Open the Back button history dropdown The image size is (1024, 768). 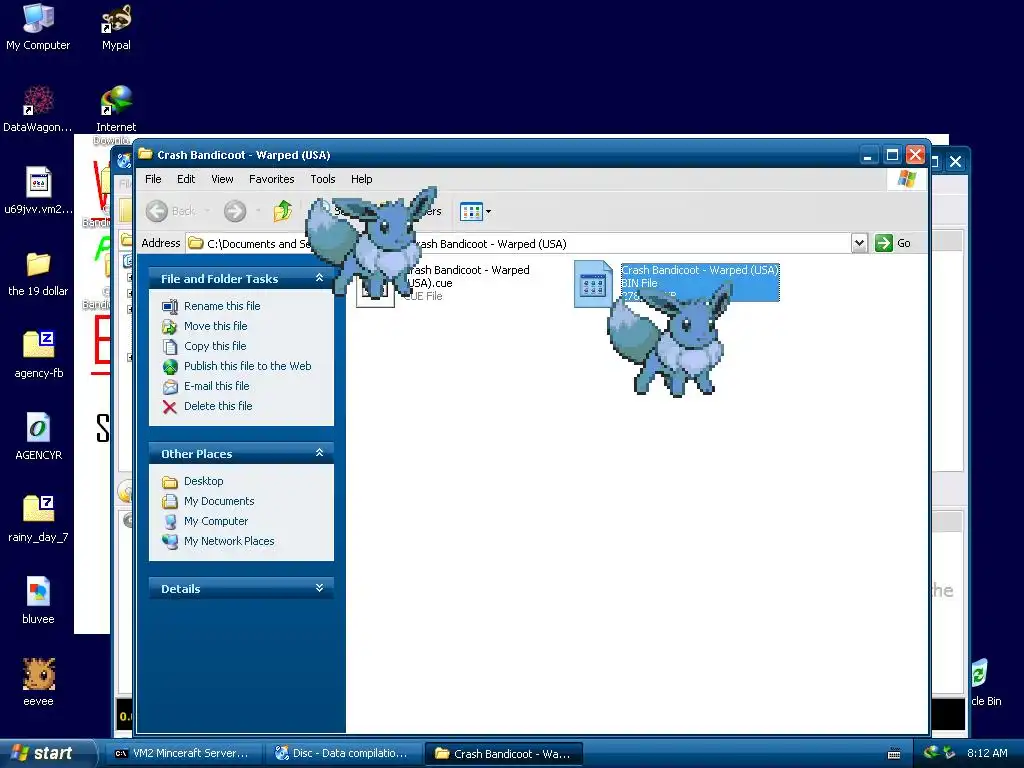point(207,211)
